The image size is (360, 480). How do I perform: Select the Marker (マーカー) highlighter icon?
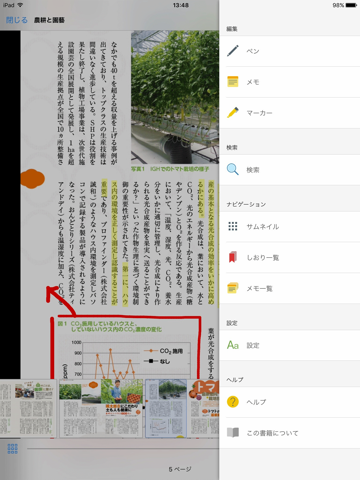click(x=233, y=113)
